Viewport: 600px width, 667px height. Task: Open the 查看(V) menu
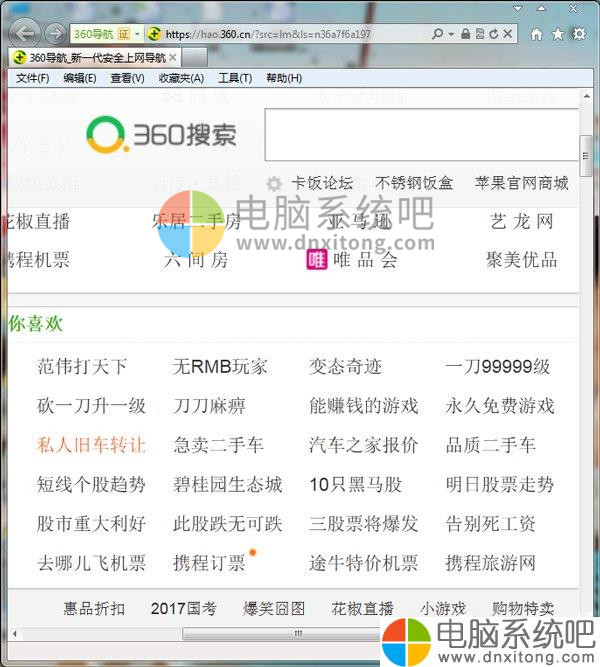127,78
